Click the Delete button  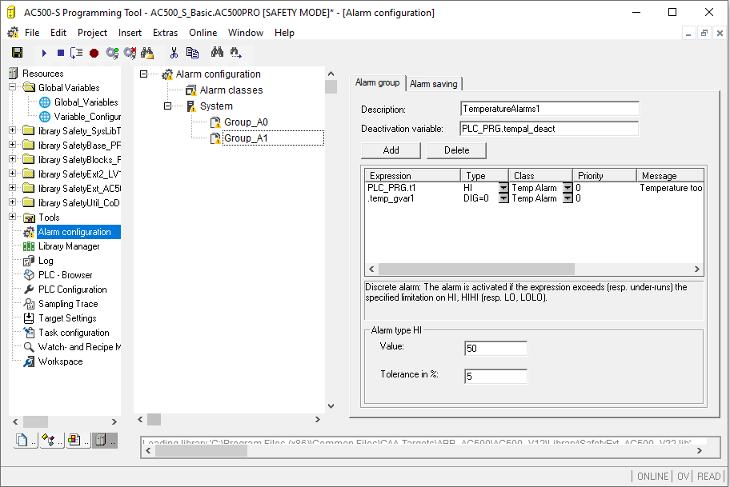point(456,150)
